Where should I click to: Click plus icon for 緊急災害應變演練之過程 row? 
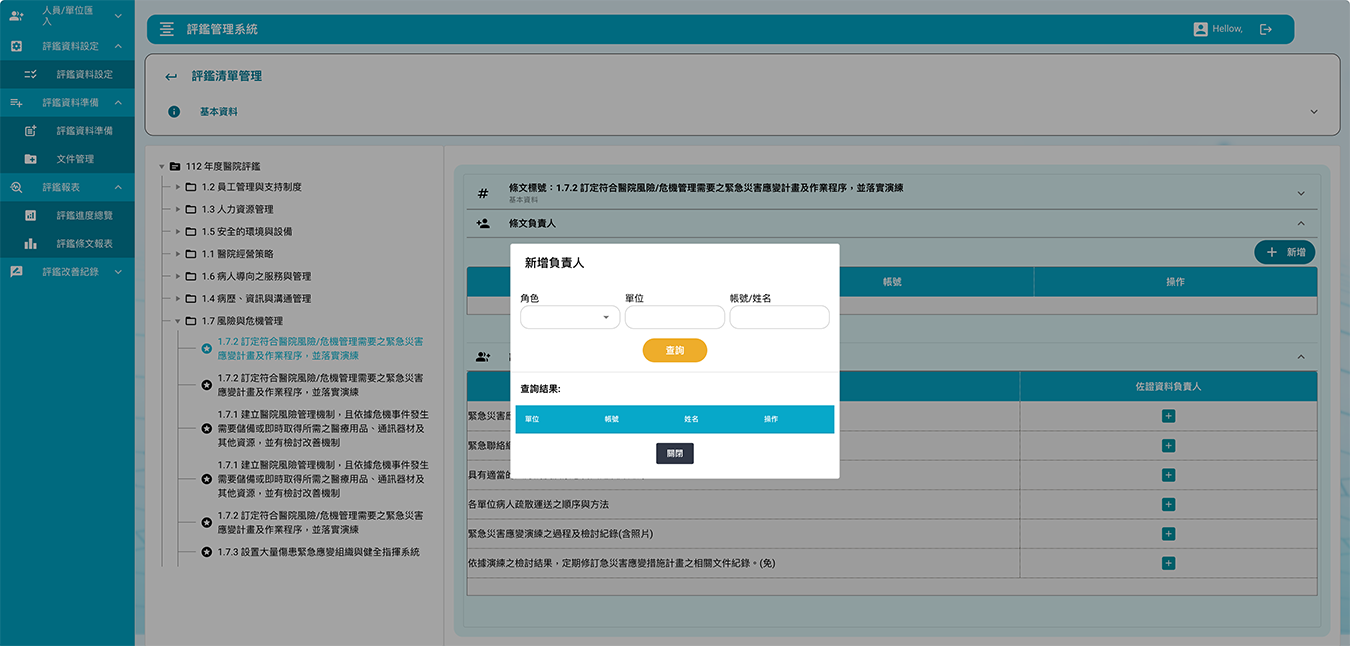pyautogui.click(x=1168, y=534)
